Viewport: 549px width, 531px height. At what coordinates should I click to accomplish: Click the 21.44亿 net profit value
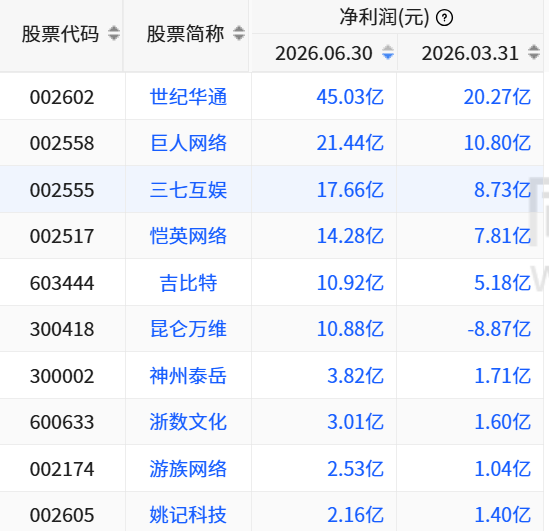coord(350,143)
